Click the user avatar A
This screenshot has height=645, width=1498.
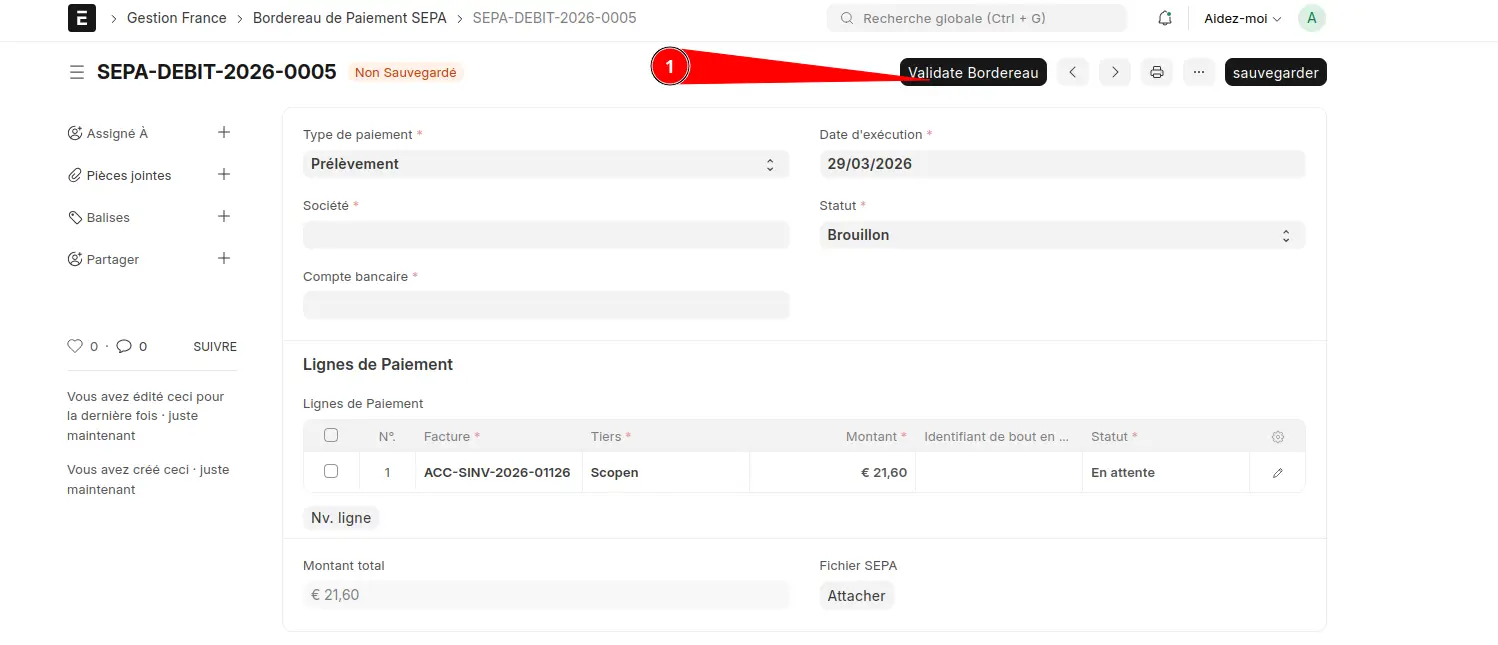point(1312,18)
